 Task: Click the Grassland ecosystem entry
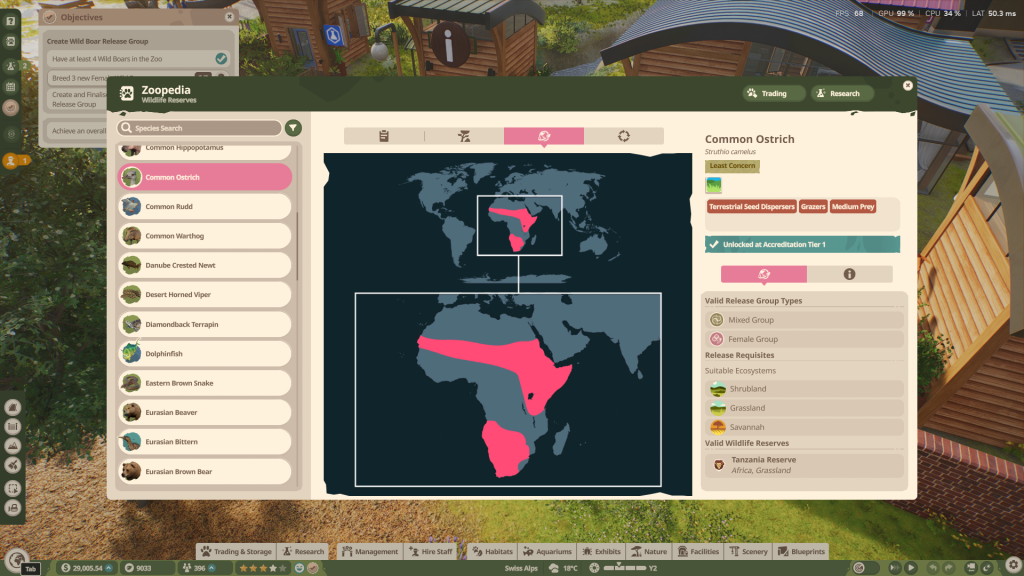[805, 408]
